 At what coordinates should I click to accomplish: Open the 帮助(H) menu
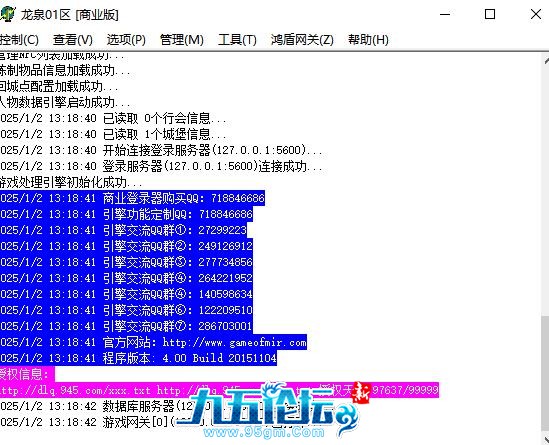click(368, 40)
